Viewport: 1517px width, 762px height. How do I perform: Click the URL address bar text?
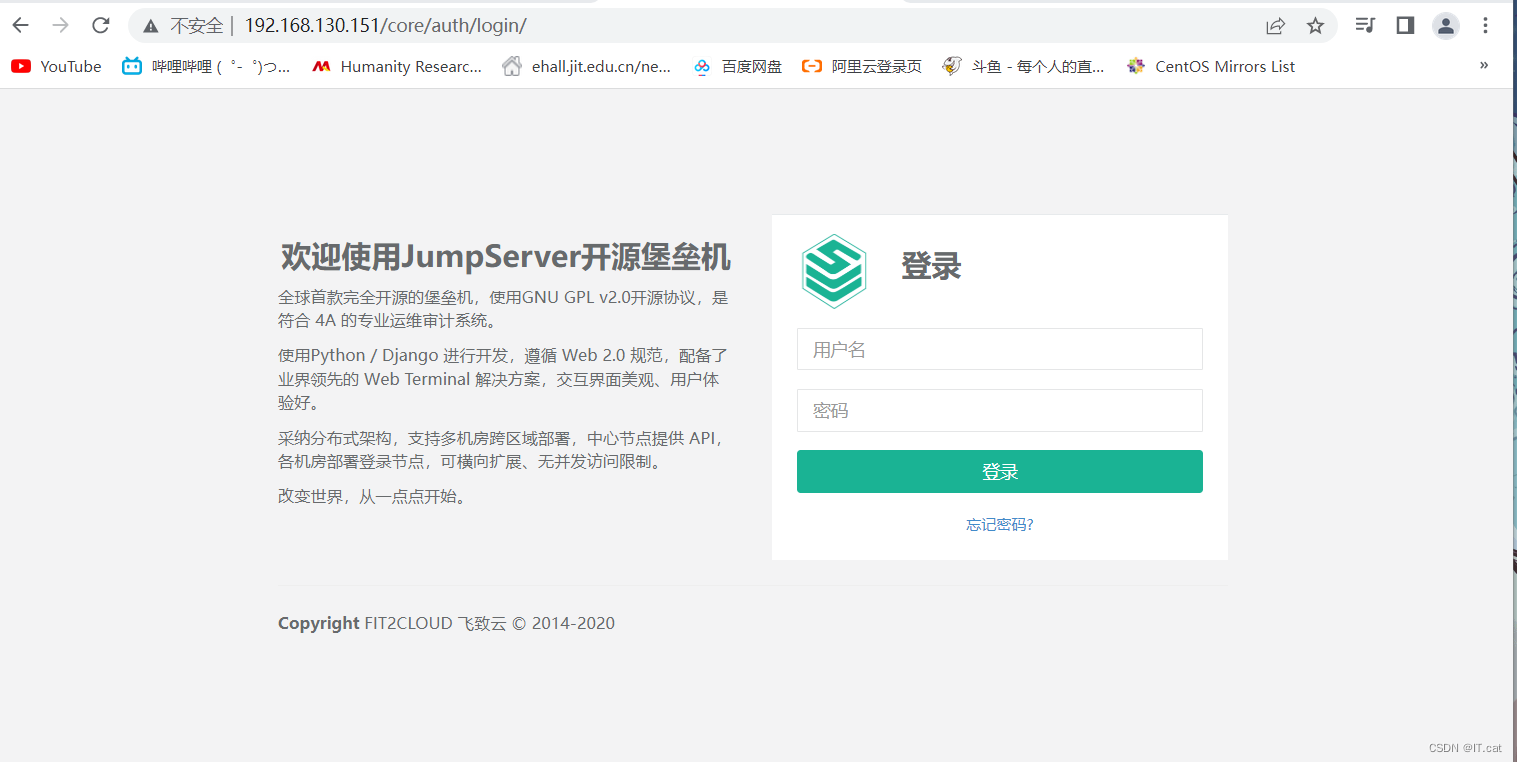(385, 26)
